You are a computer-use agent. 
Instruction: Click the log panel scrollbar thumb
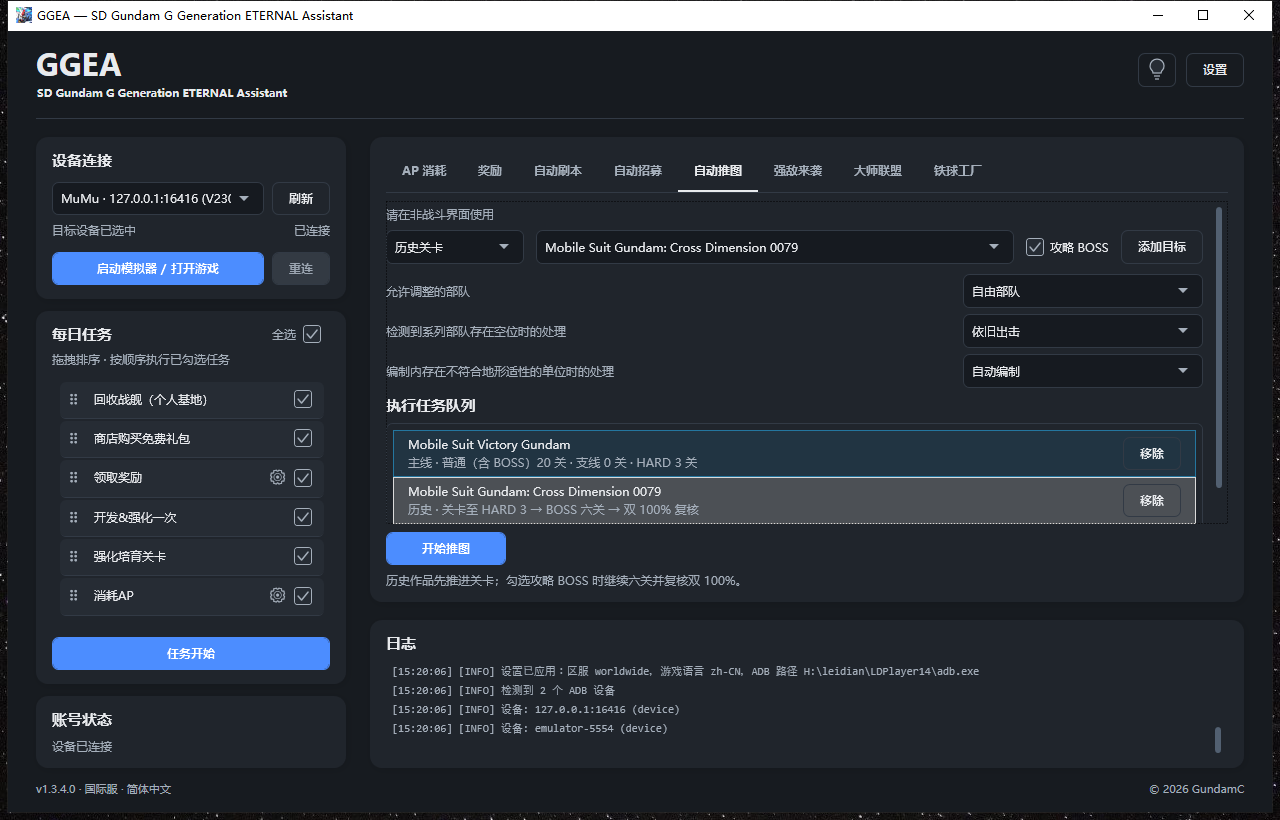(x=1218, y=740)
